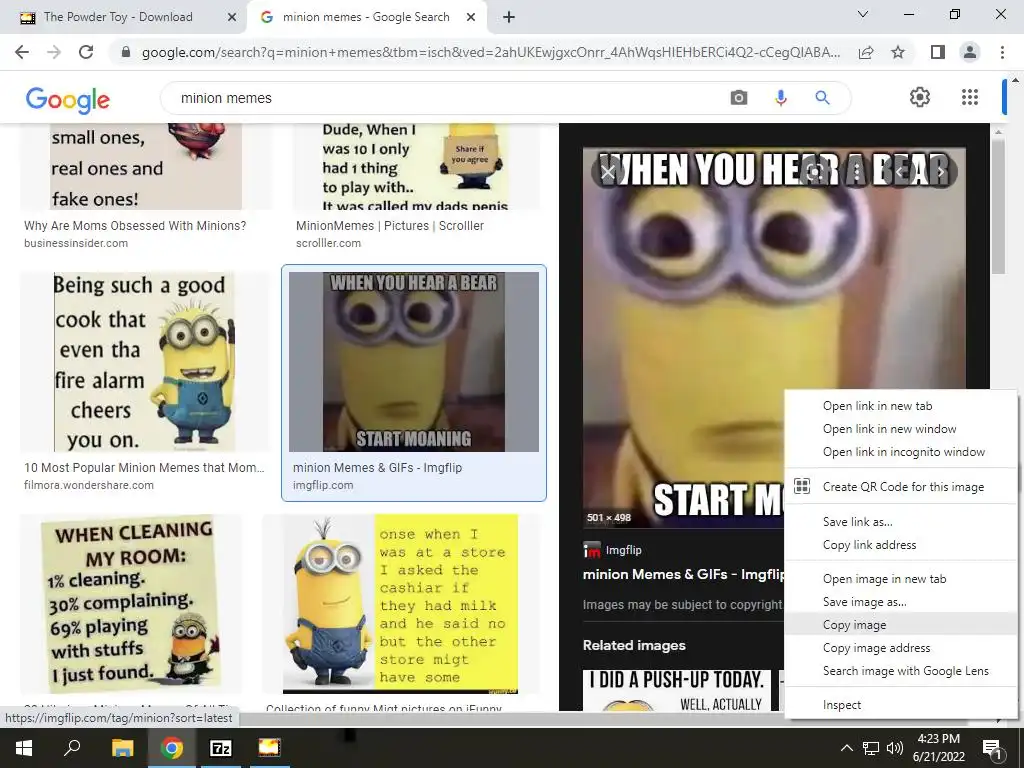Screen dimensions: 1024x768
Task: Open the taskbar search magnifier
Action: 72,748
